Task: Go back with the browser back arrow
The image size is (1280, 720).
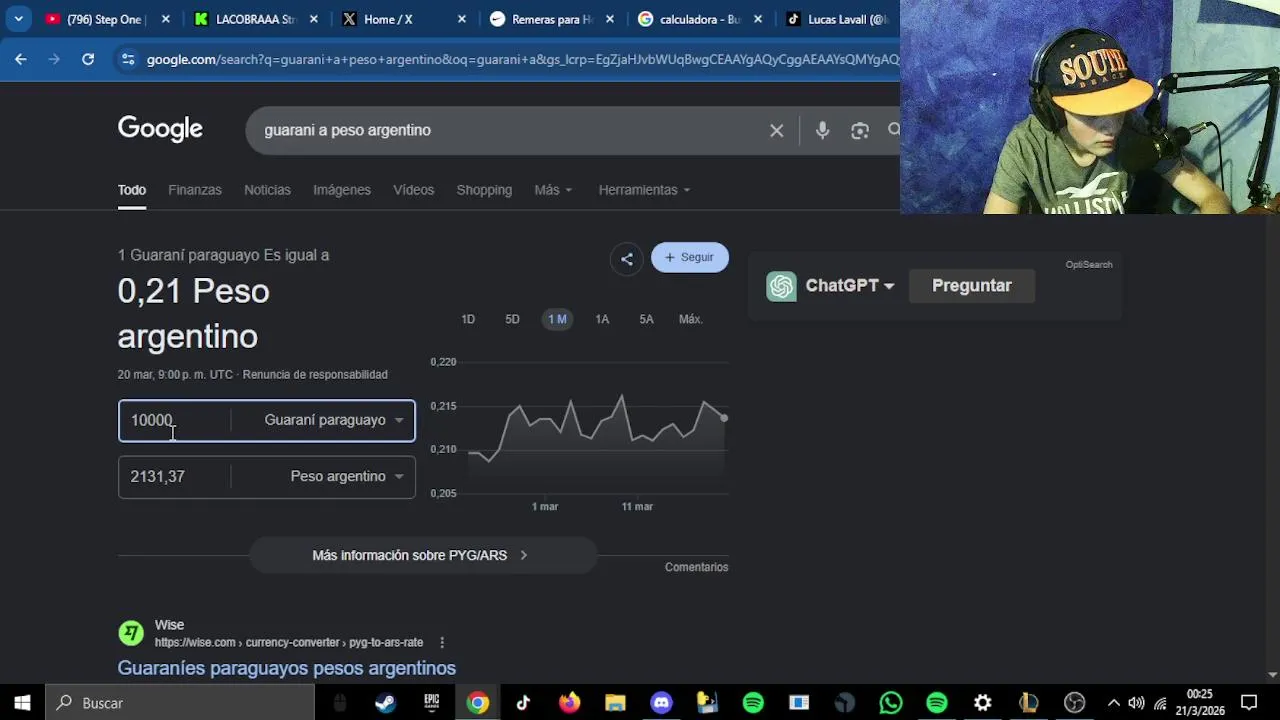Action: 21,59
